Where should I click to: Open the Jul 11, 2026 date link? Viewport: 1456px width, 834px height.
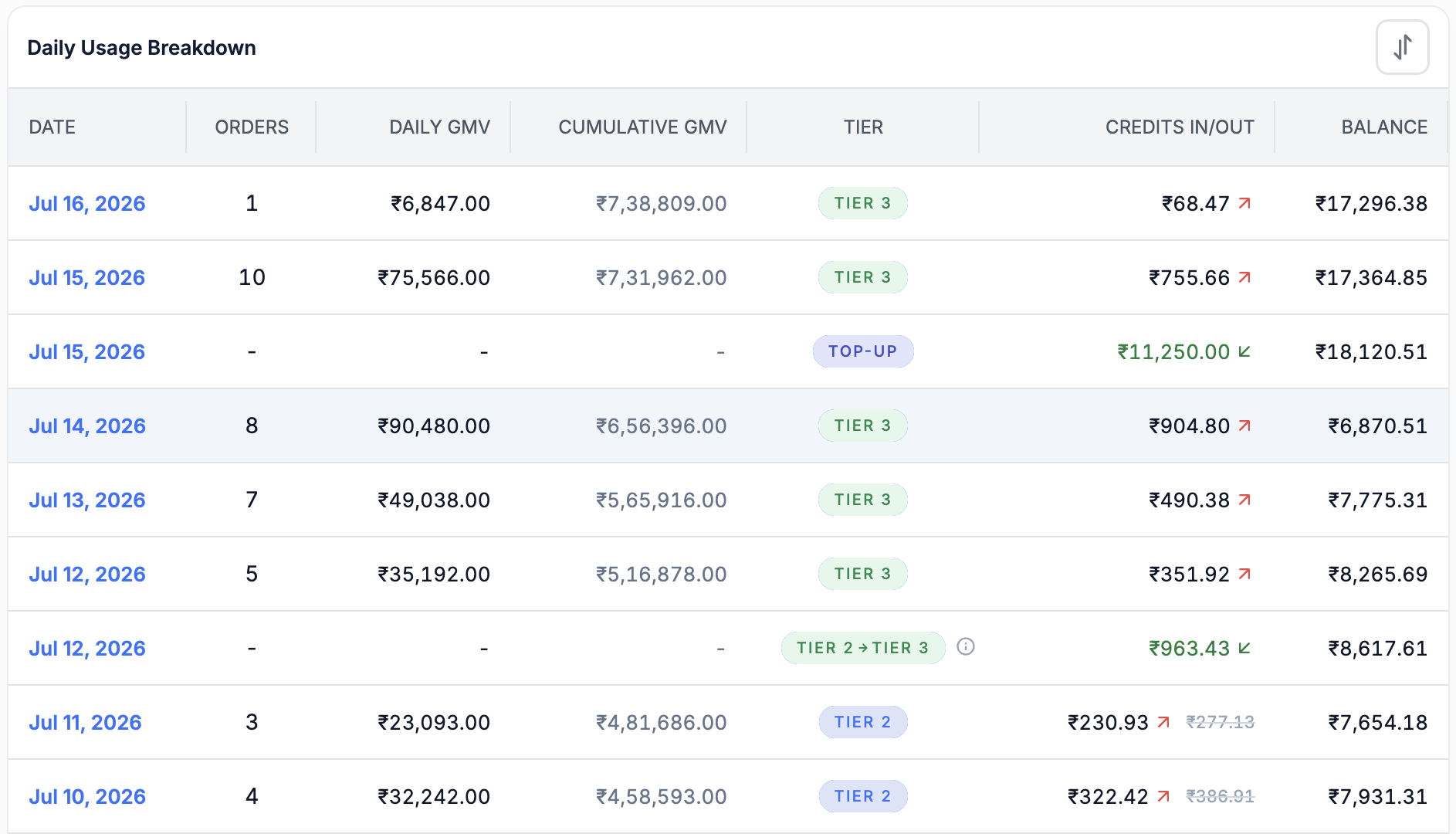click(85, 723)
